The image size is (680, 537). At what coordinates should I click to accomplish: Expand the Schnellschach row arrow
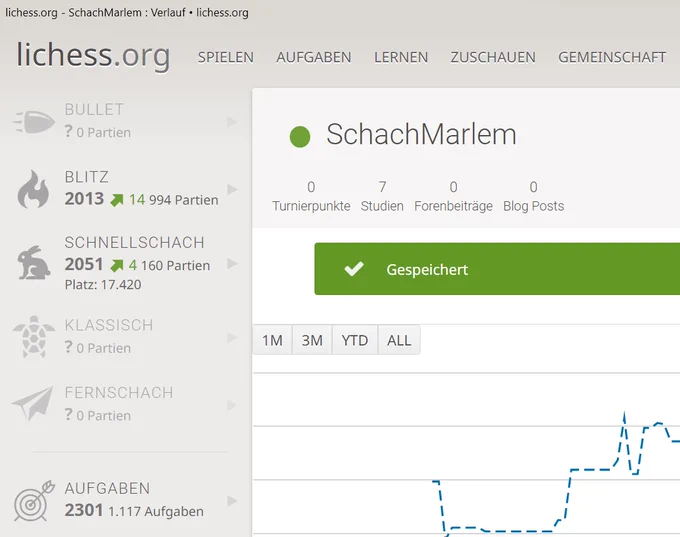click(232, 264)
